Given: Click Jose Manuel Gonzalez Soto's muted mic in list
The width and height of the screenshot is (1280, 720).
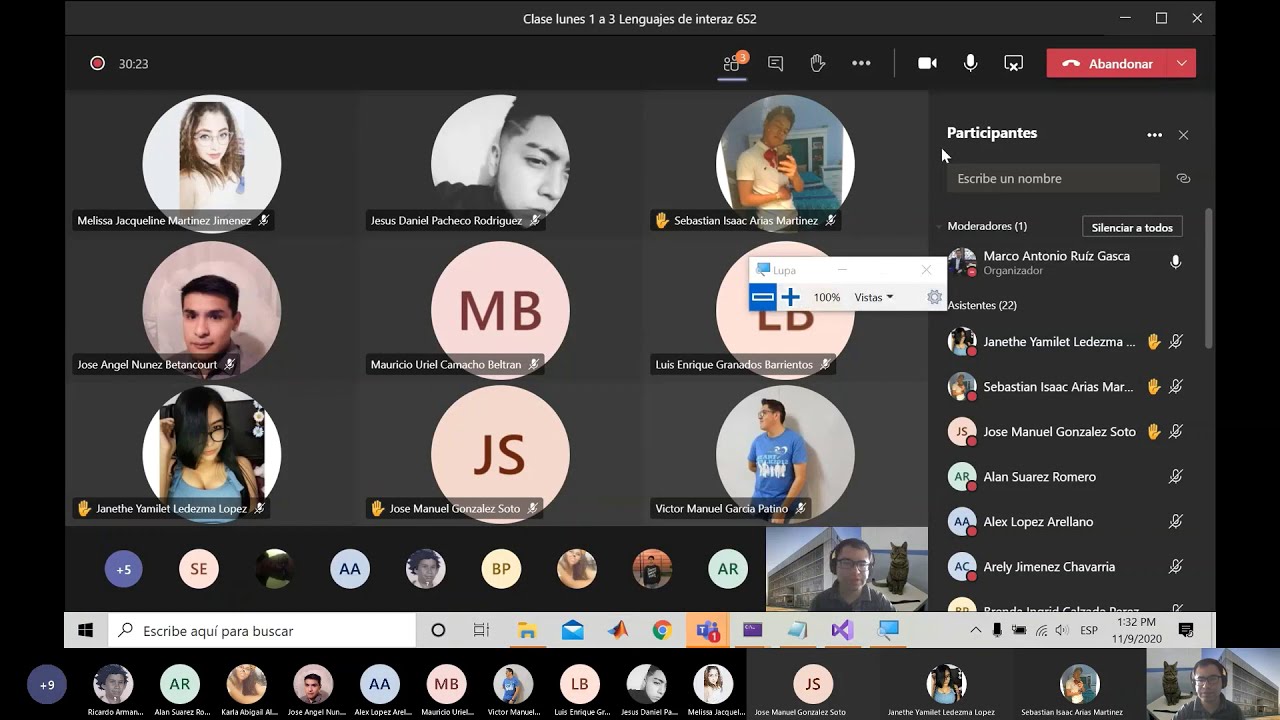Looking at the screenshot, I should (x=1176, y=432).
